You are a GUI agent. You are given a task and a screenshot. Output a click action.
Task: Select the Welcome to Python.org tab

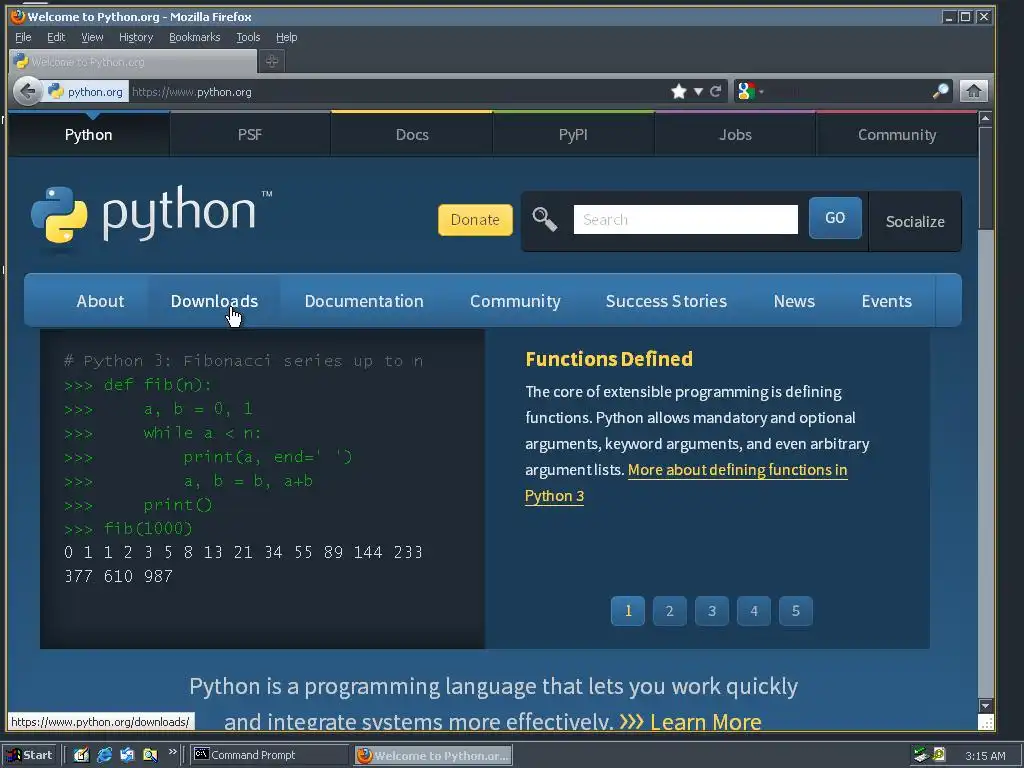click(x=133, y=61)
